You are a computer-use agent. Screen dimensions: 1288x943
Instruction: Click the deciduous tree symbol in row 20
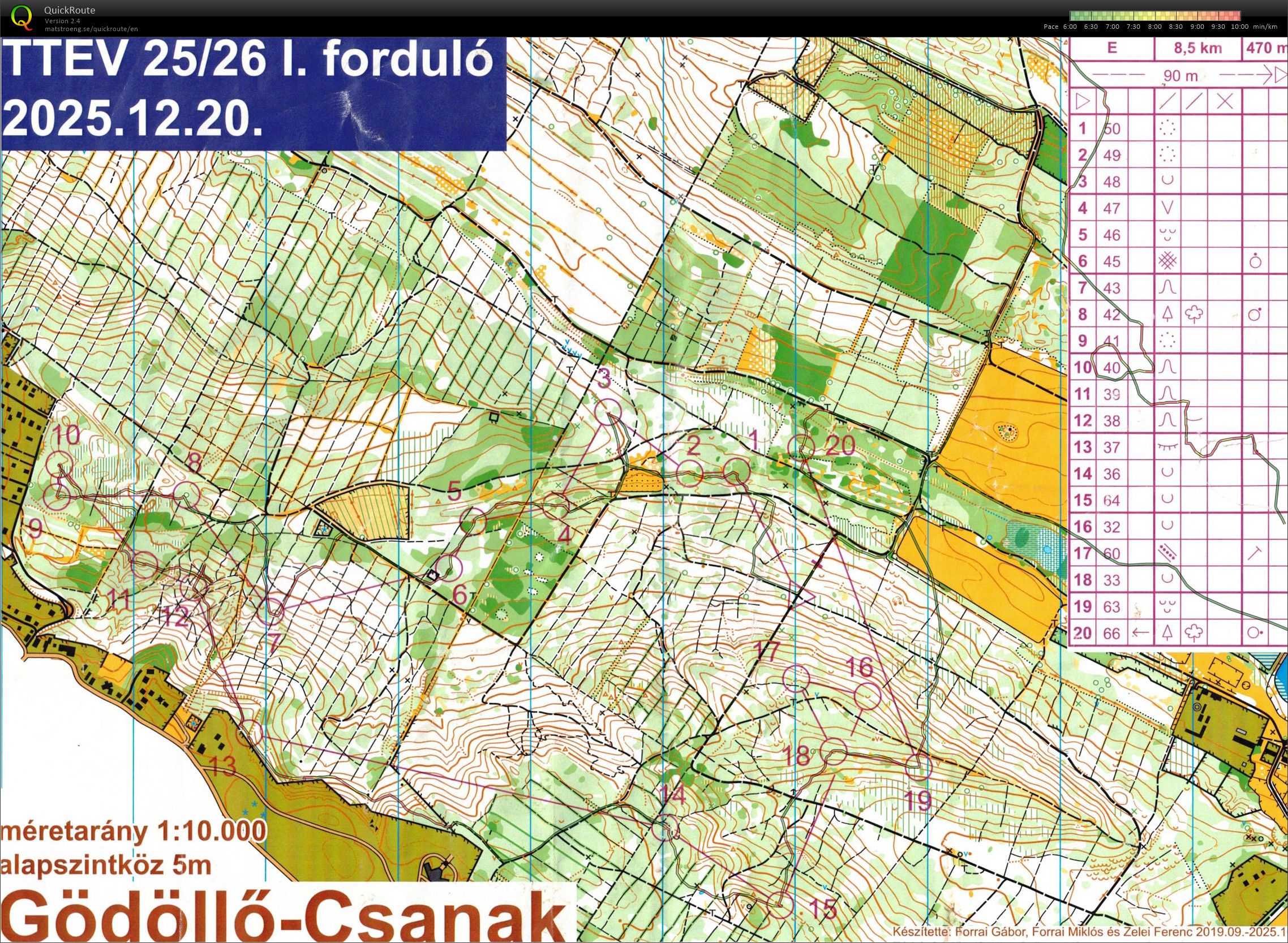point(1195,632)
